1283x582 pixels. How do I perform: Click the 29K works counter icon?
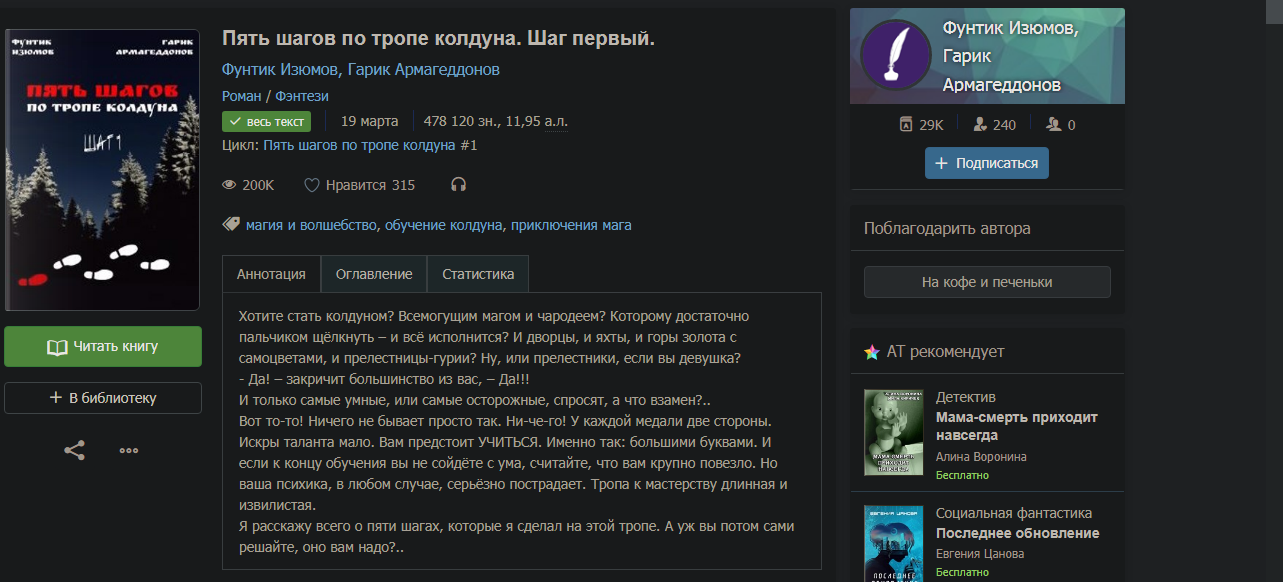pos(906,125)
